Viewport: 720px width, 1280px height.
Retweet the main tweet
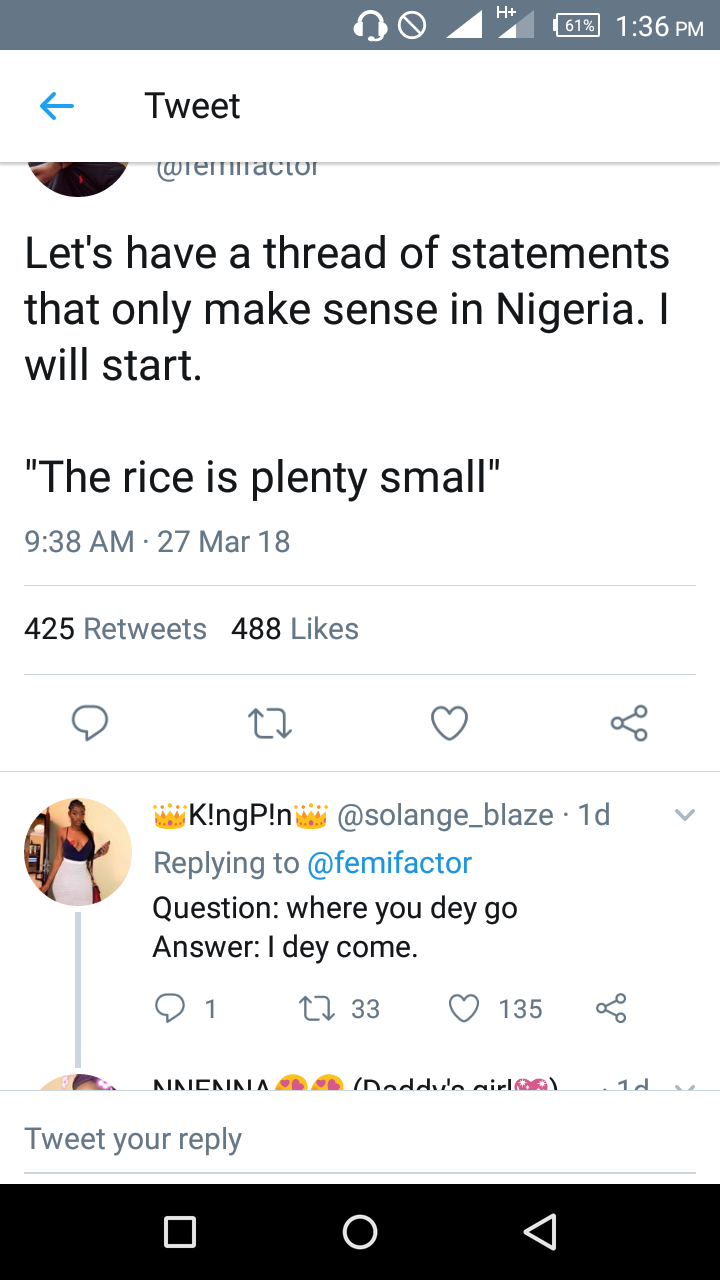269,723
